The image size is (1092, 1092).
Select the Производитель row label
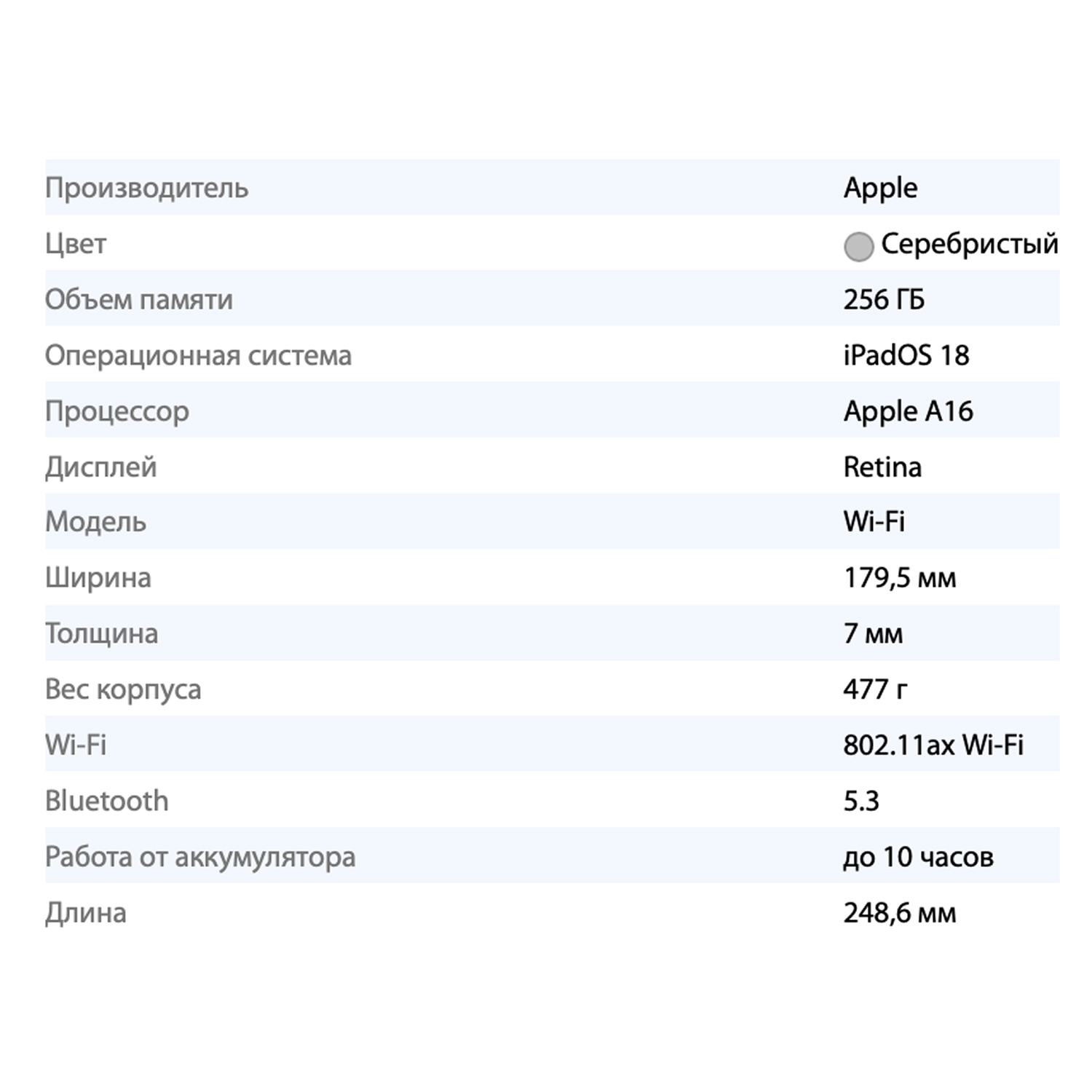point(146,188)
